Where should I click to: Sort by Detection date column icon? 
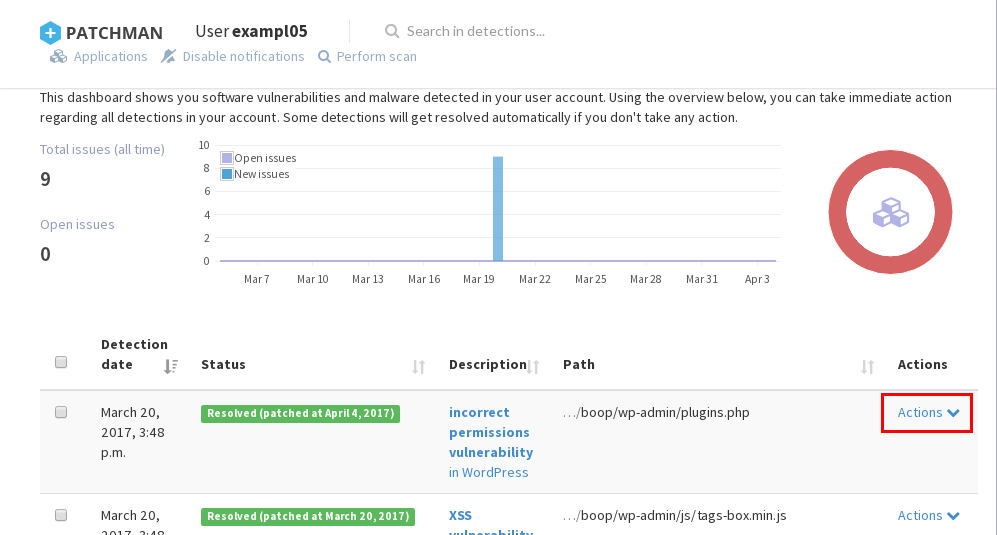point(171,366)
